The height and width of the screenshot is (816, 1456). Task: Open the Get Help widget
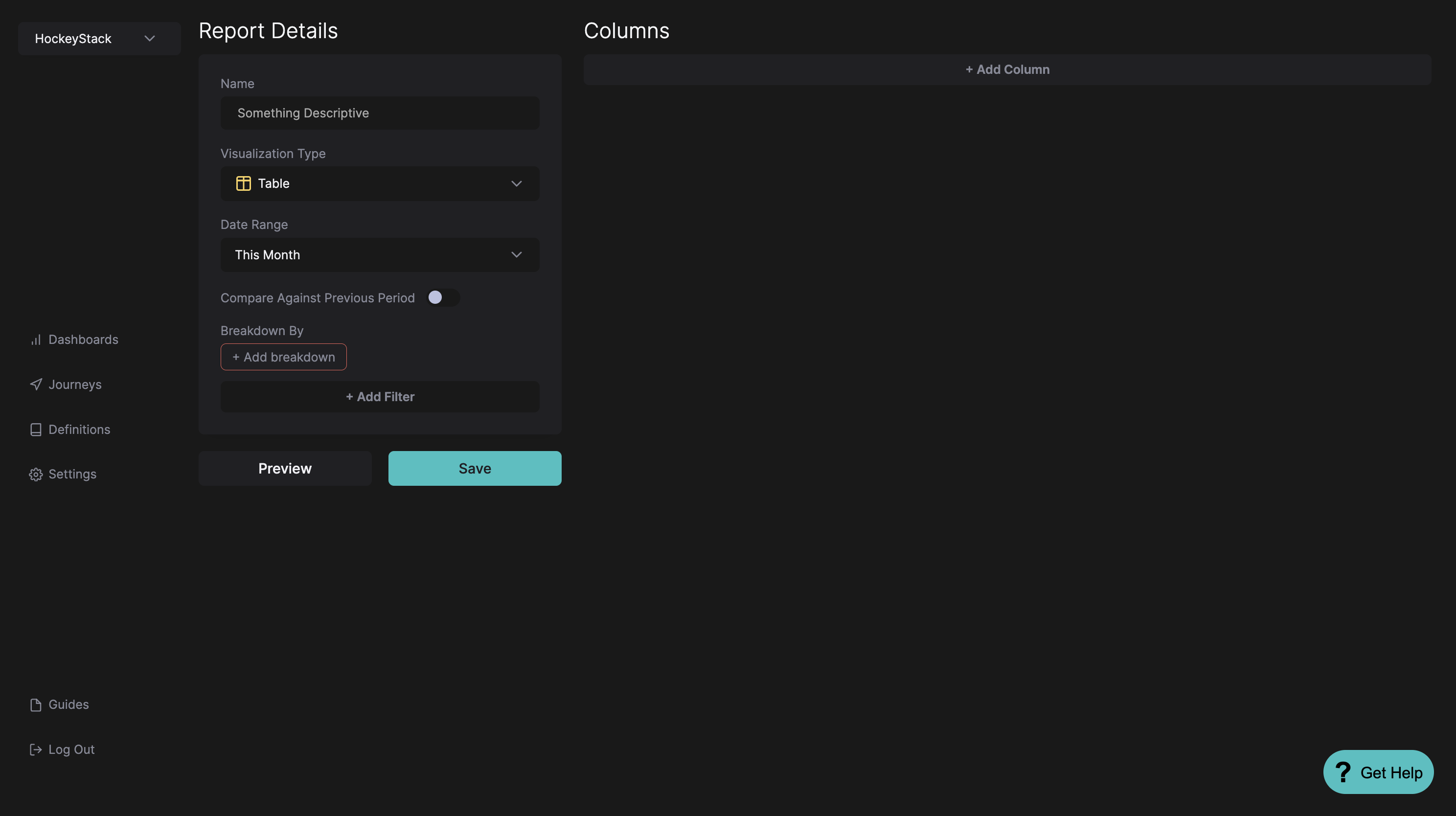click(x=1378, y=772)
